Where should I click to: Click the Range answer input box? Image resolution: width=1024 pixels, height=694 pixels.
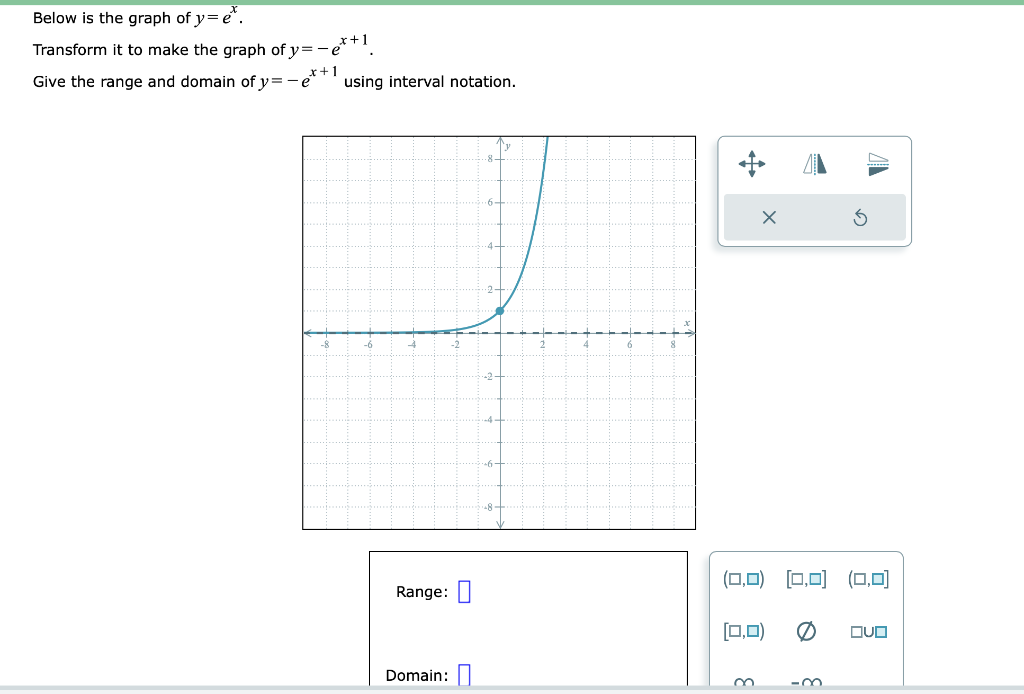tap(464, 591)
